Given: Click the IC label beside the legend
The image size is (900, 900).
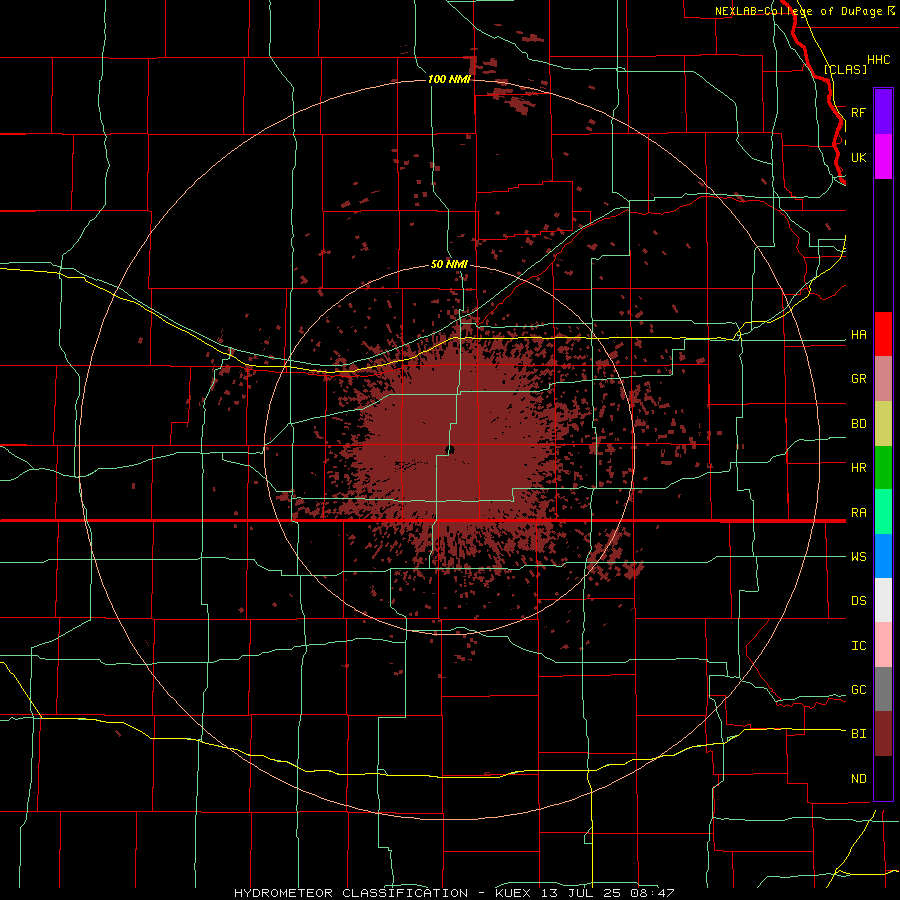Looking at the screenshot, I should pos(858,646).
